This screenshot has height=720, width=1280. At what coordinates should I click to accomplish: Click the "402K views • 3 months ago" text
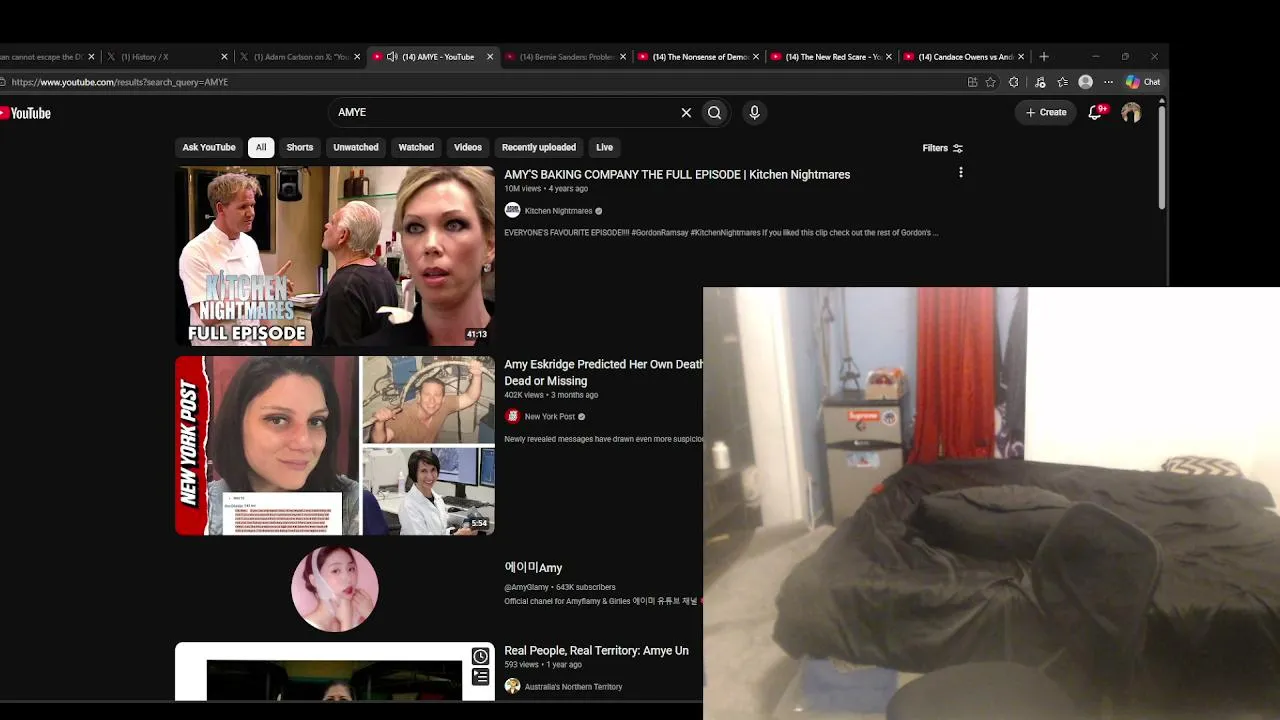551,395
